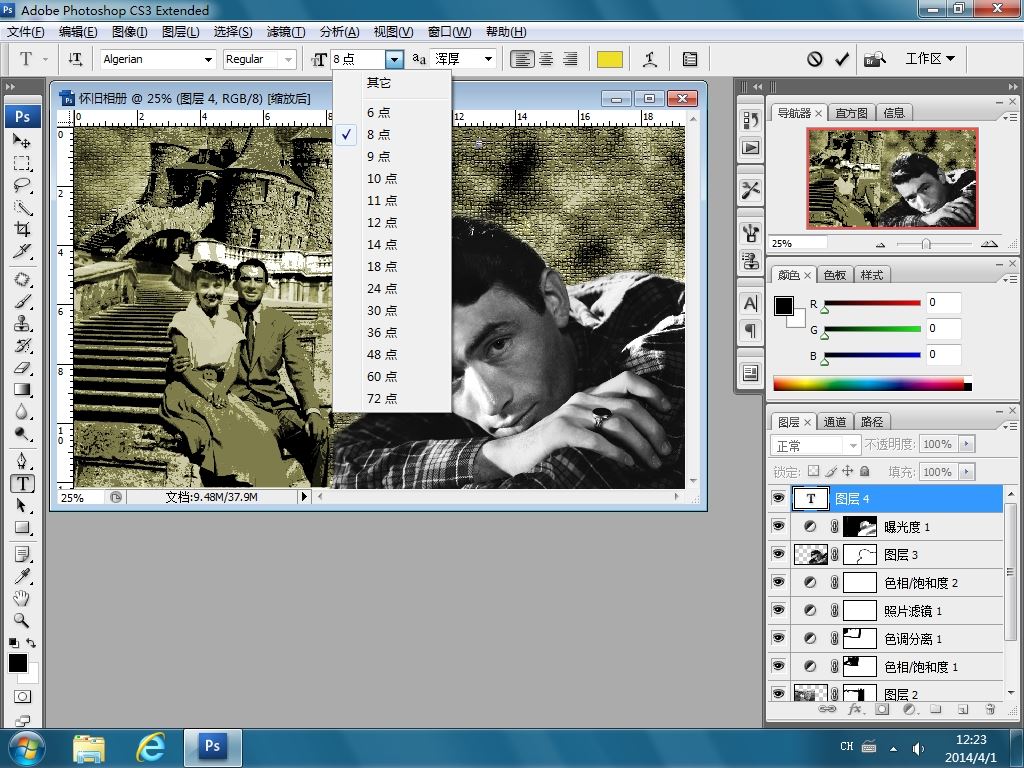Select the Clone Stamp tool
Screen dimensions: 1024x768
tap(22, 324)
